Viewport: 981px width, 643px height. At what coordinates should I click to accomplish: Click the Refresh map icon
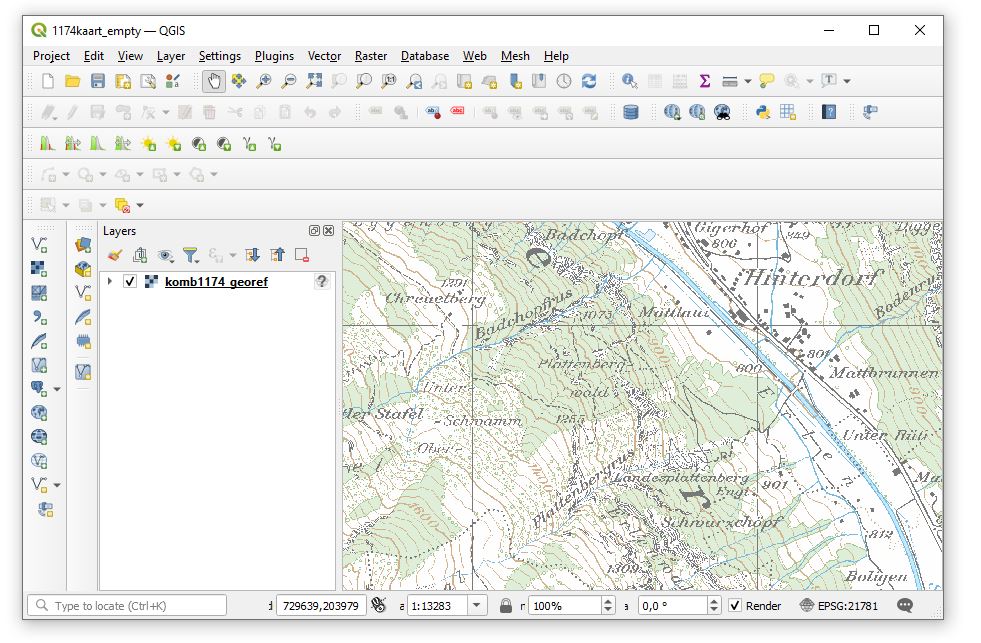tap(589, 81)
